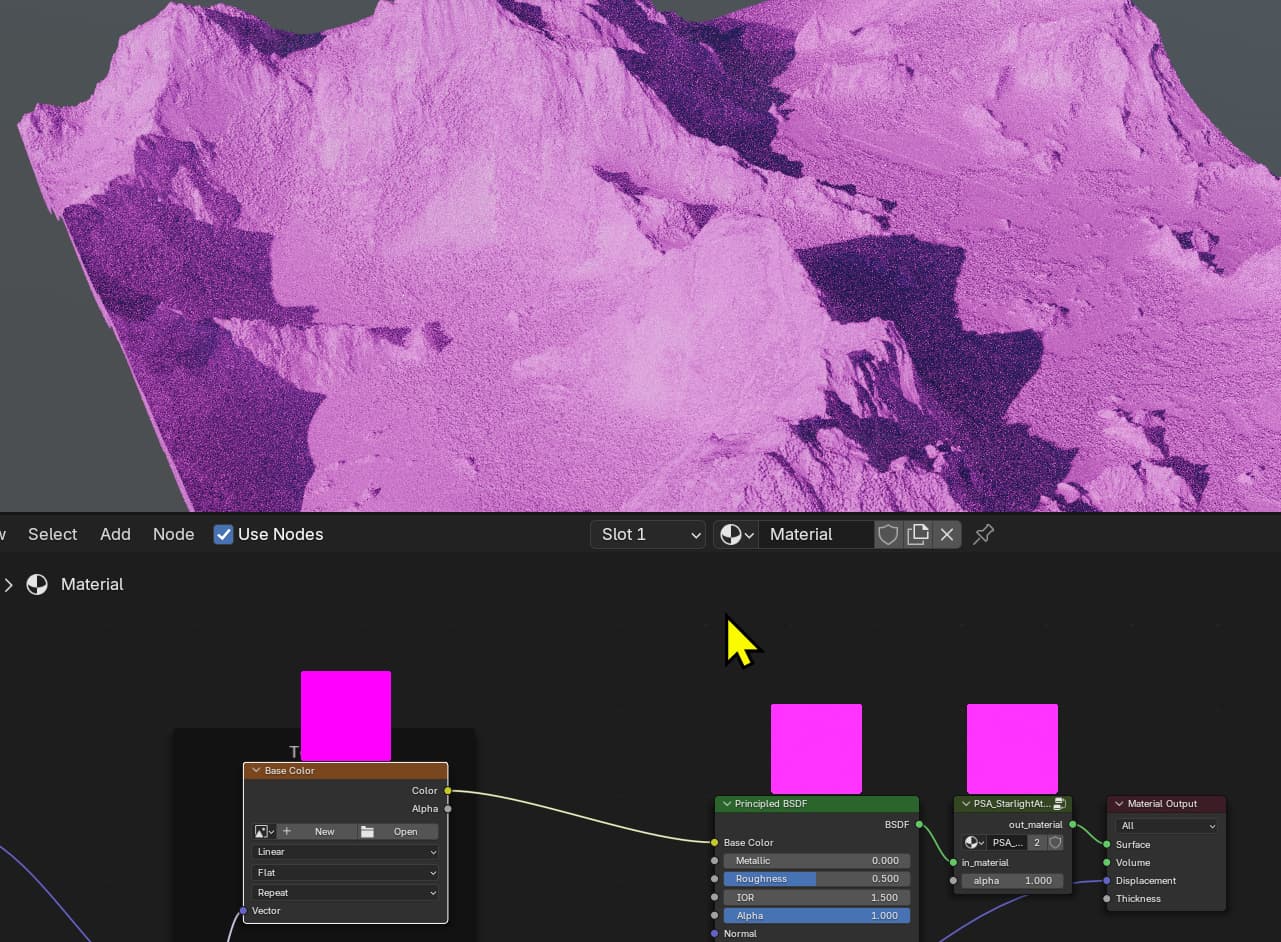Click the New image button
Image resolution: width=1281 pixels, height=942 pixels.
point(316,832)
